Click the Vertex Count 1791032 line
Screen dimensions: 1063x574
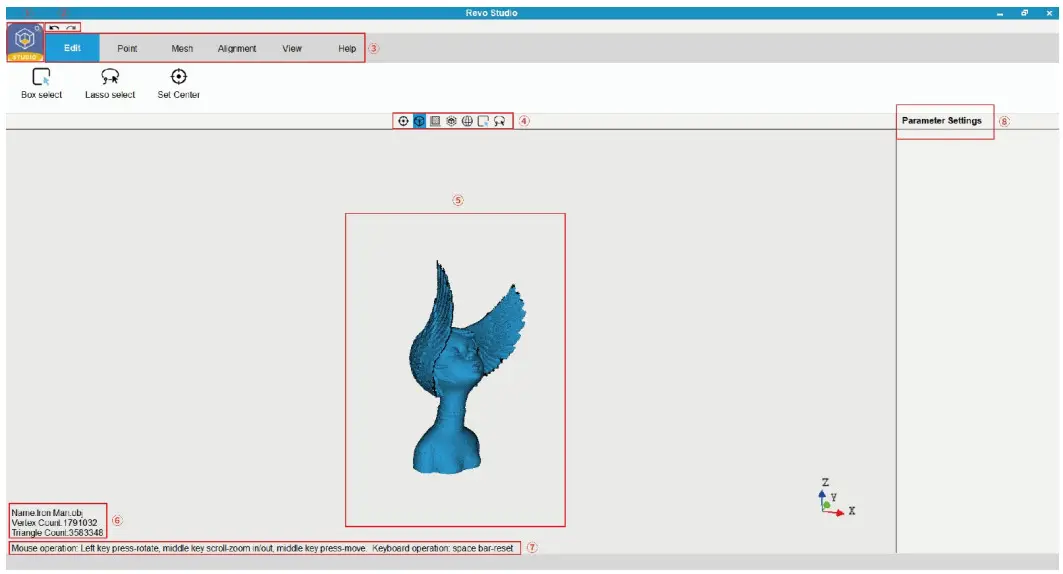[54, 522]
